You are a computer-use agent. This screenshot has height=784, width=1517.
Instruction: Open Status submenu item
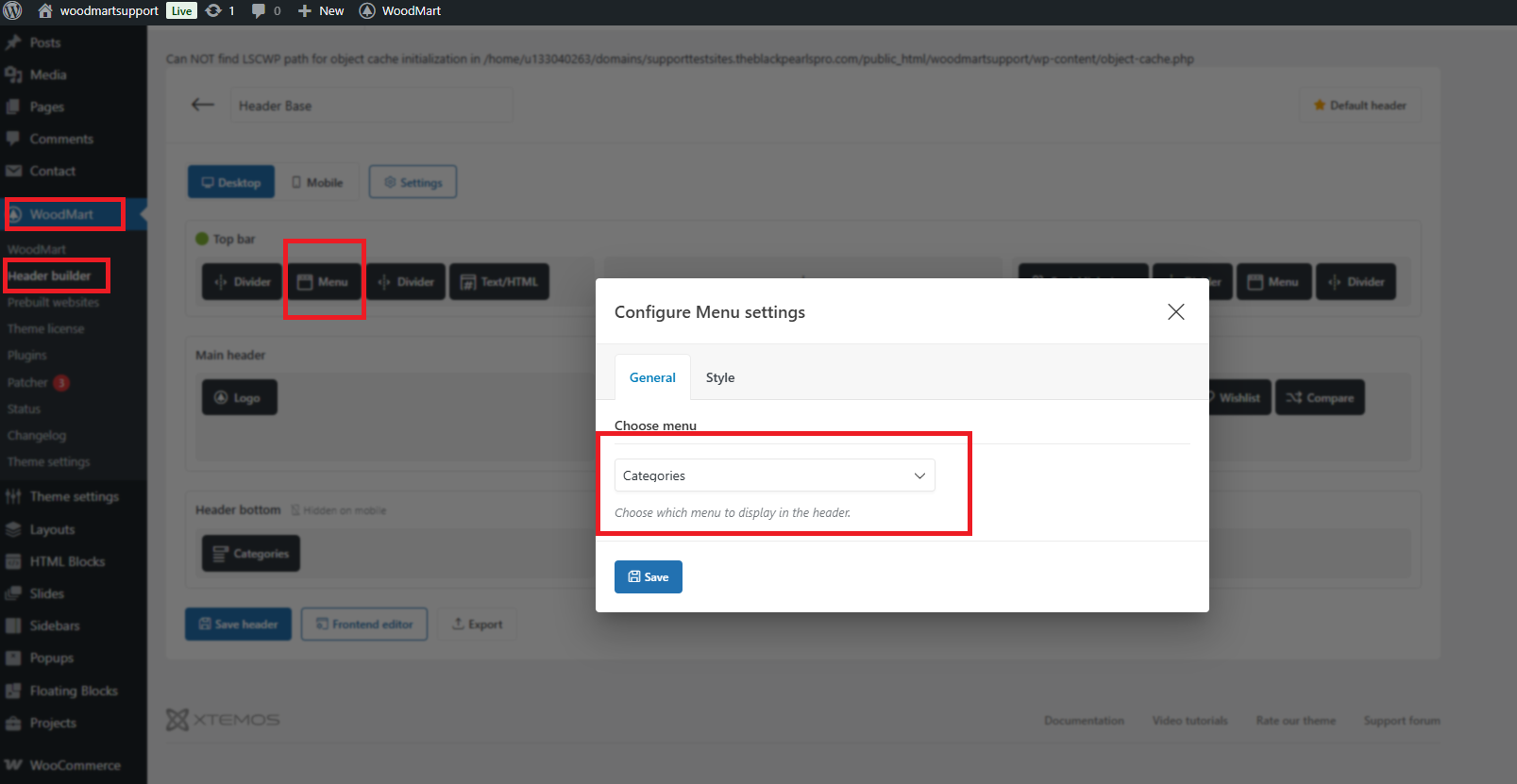[24, 409]
